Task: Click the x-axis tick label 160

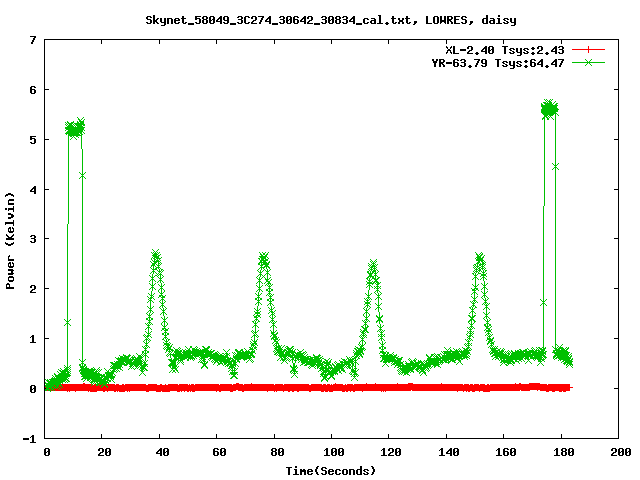Action: tap(506, 452)
